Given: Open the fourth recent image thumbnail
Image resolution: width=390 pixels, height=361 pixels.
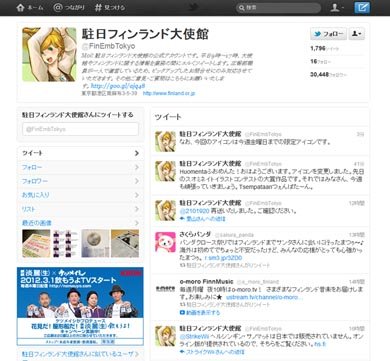Looking at the screenshot, I should (x=125, y=243).
